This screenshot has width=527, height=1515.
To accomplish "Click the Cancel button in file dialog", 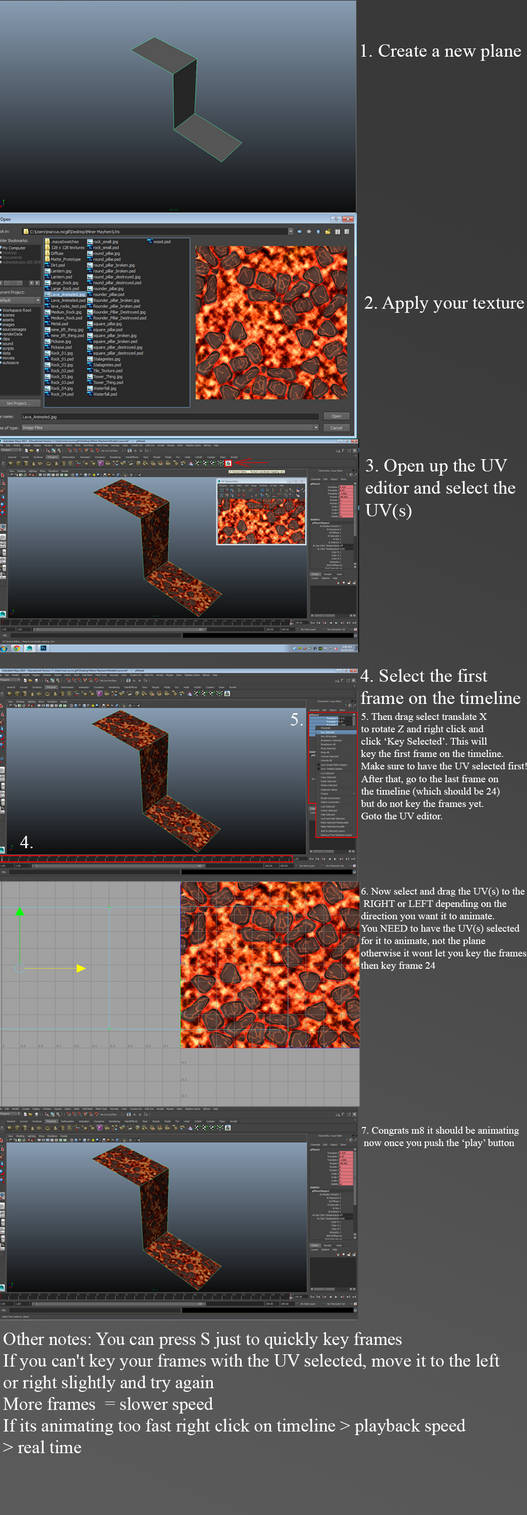I will [x=335, y=427].
